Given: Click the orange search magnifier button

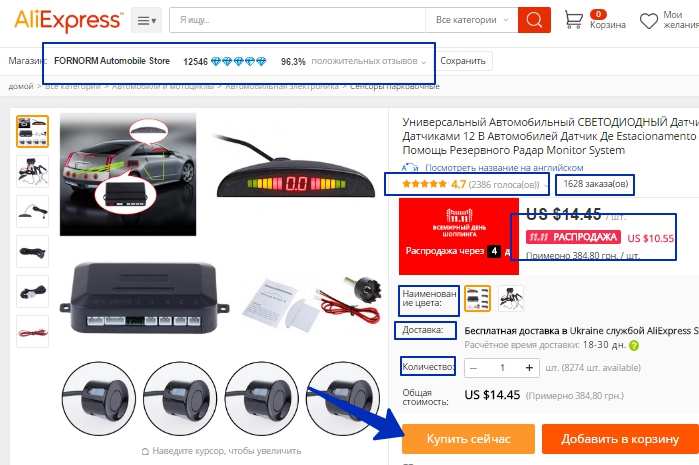Looking at the screenshot, I should tap(534, 20).
